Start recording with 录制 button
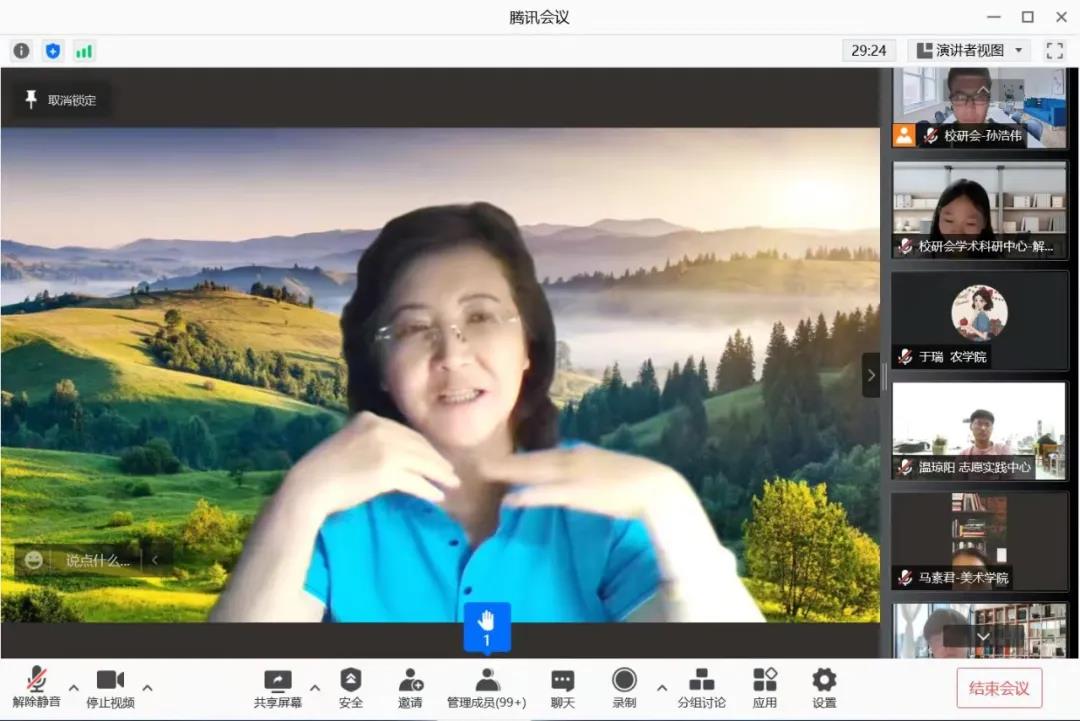1080x721 pixels. tap(624, 688)
